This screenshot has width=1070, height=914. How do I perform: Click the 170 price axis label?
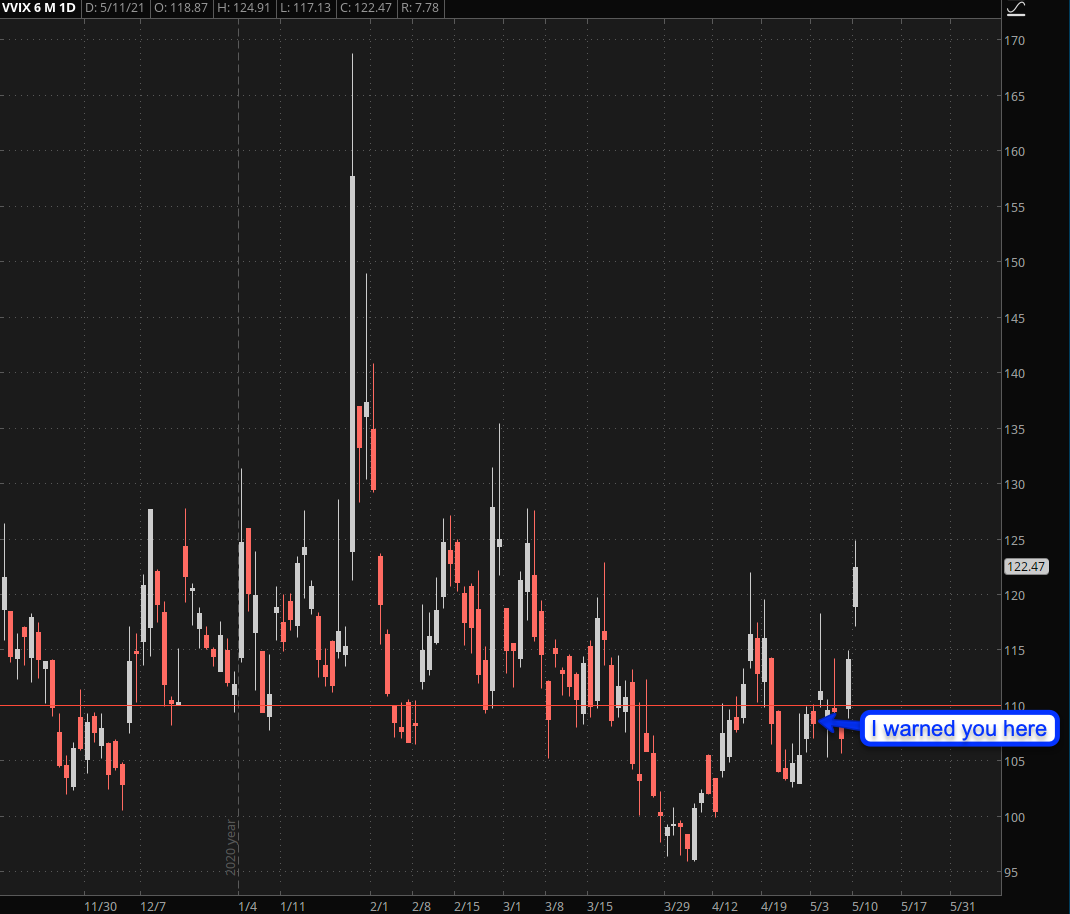1015,41
